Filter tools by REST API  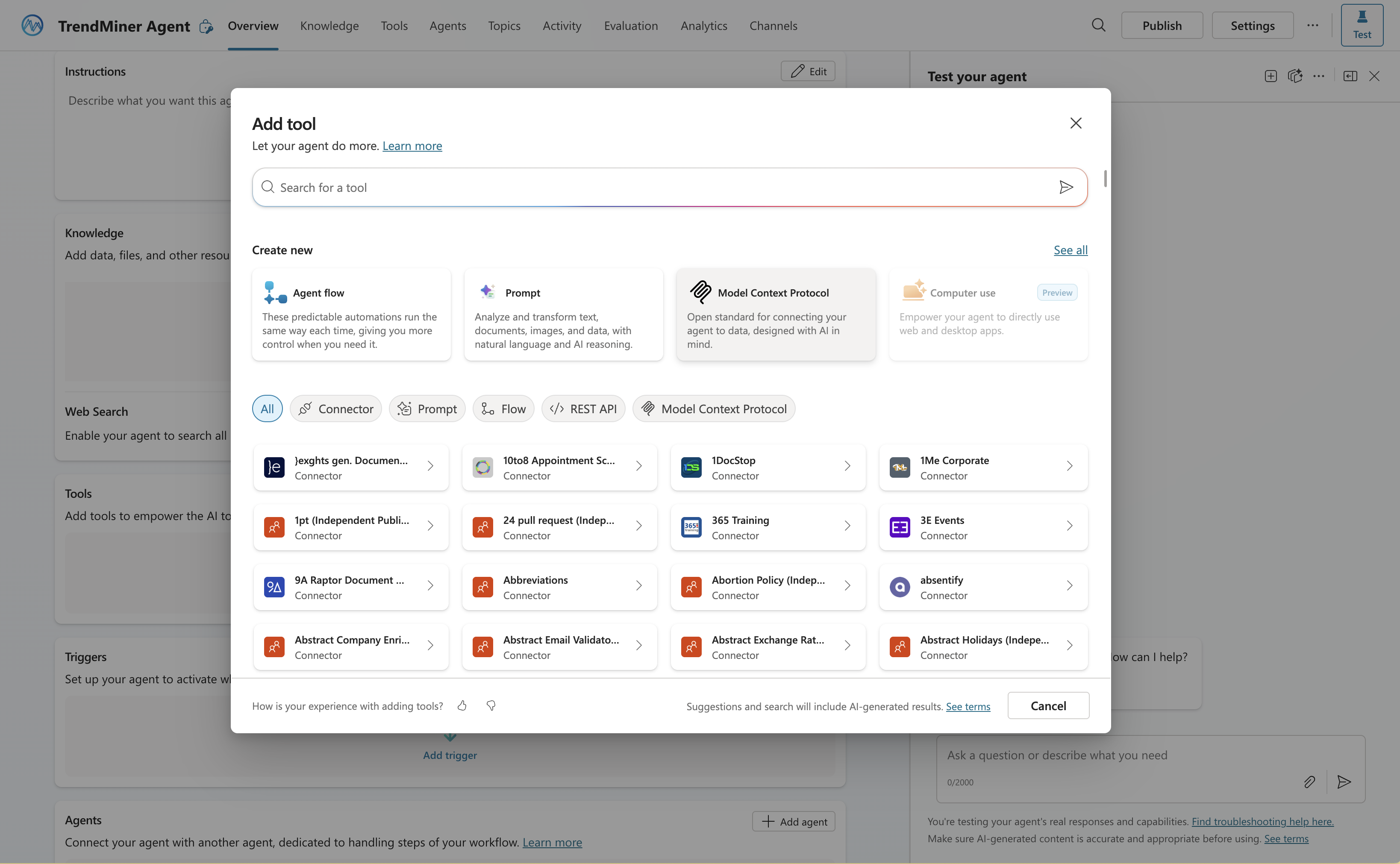coord(583,408)
